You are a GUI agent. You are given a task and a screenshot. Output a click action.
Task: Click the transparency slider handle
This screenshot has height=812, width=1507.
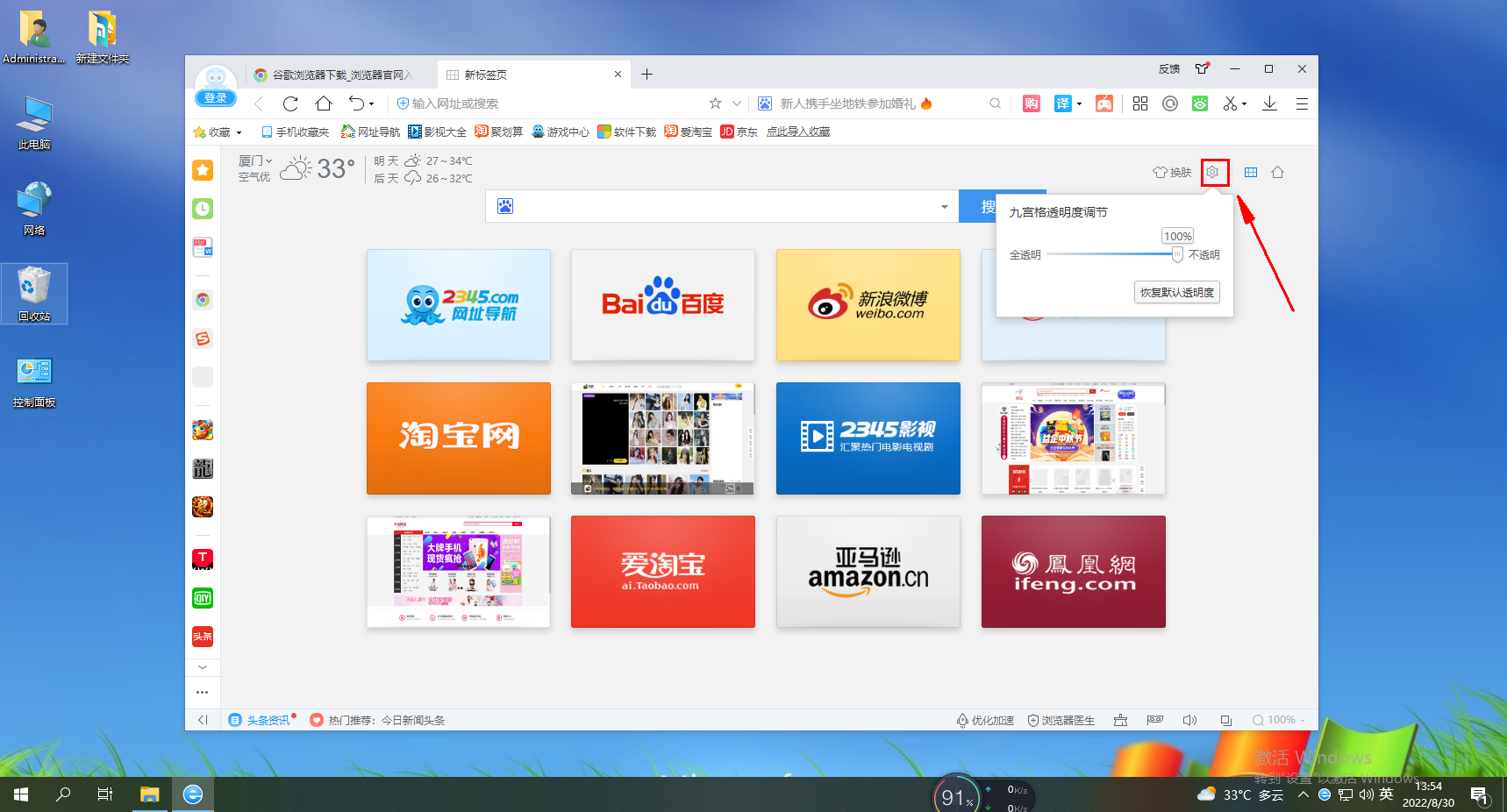coord(1177,254)
